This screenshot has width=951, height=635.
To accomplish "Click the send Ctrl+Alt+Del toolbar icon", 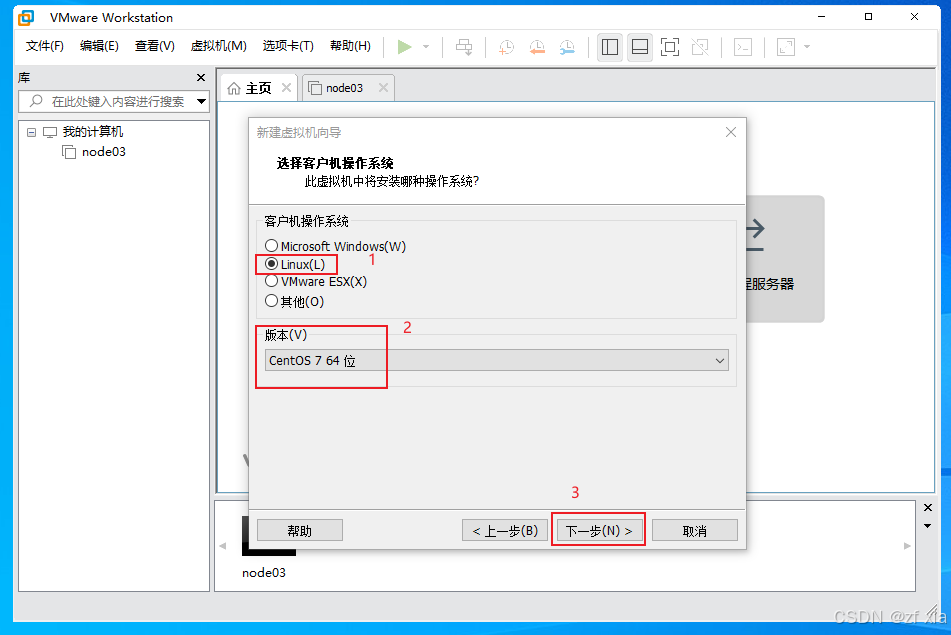I will [x=464, y=47].
